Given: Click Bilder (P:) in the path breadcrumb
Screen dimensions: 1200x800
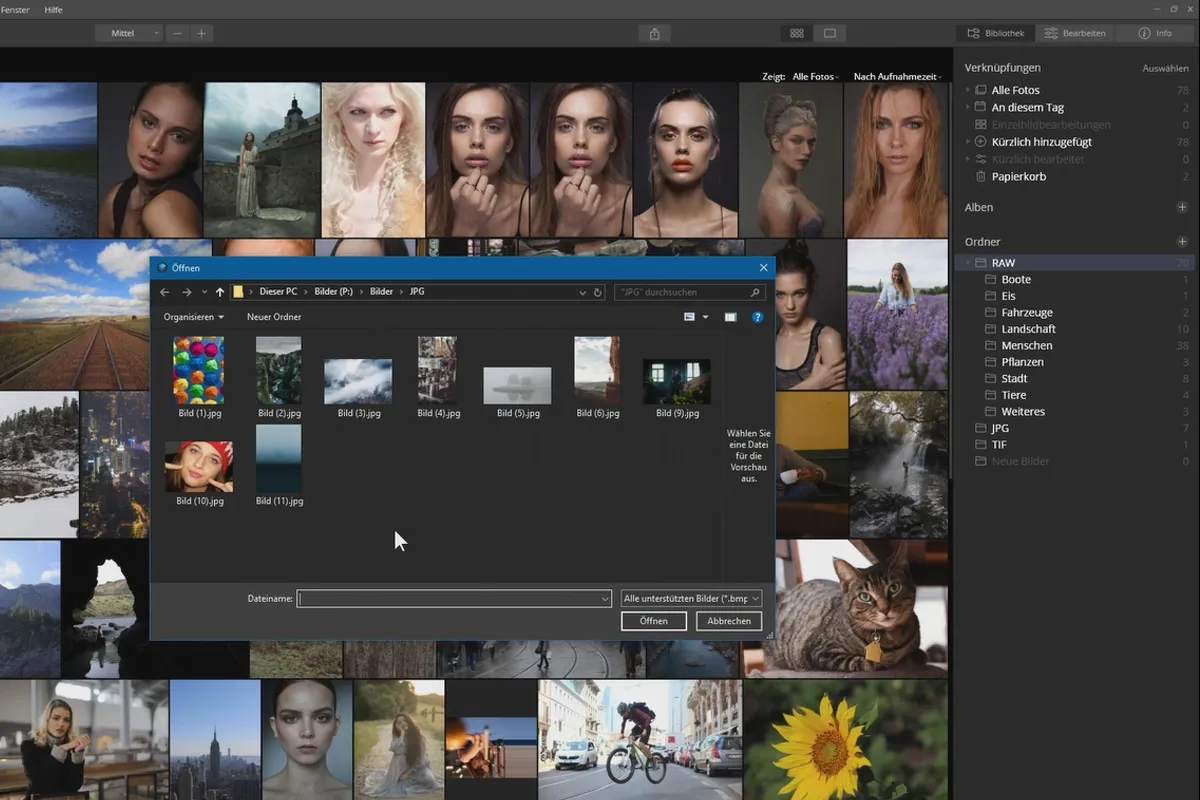Looking at the screenshot, I should 333,292.
